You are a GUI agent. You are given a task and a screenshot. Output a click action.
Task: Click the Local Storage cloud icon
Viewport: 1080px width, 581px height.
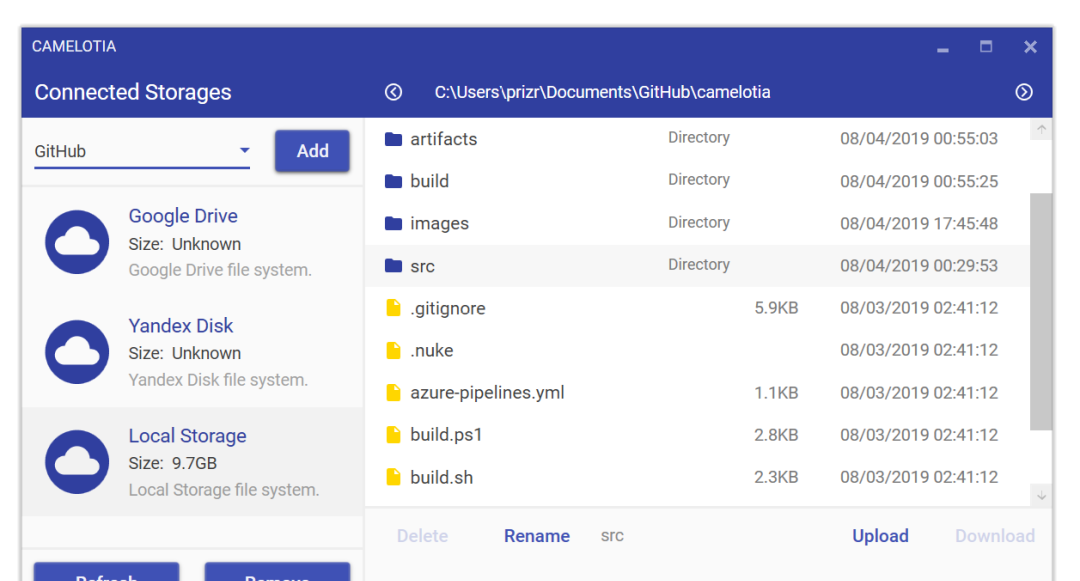[77, 462]
